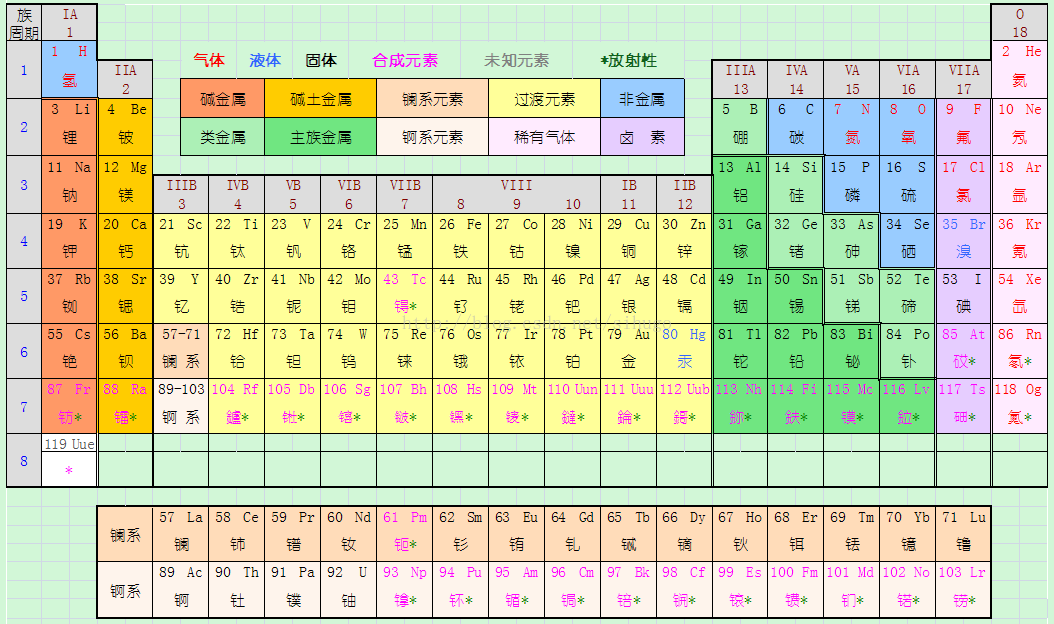The height and width of the screenshot is (624, 1054).
Task: Select the oxygen cell 8 O
Action: tap(907, 127)
